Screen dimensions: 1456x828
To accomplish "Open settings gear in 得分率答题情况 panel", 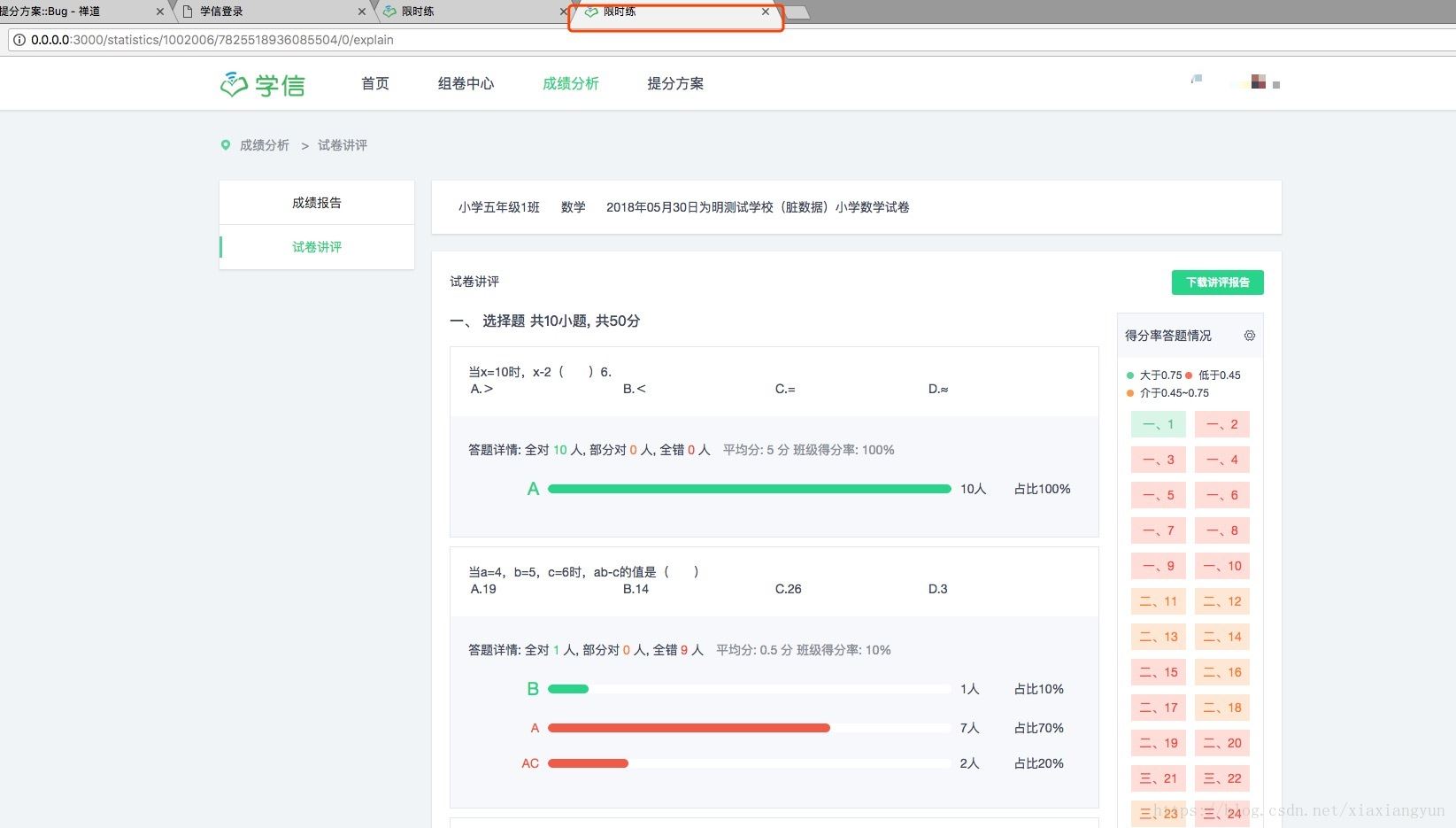I will (x=1250, y=336).
